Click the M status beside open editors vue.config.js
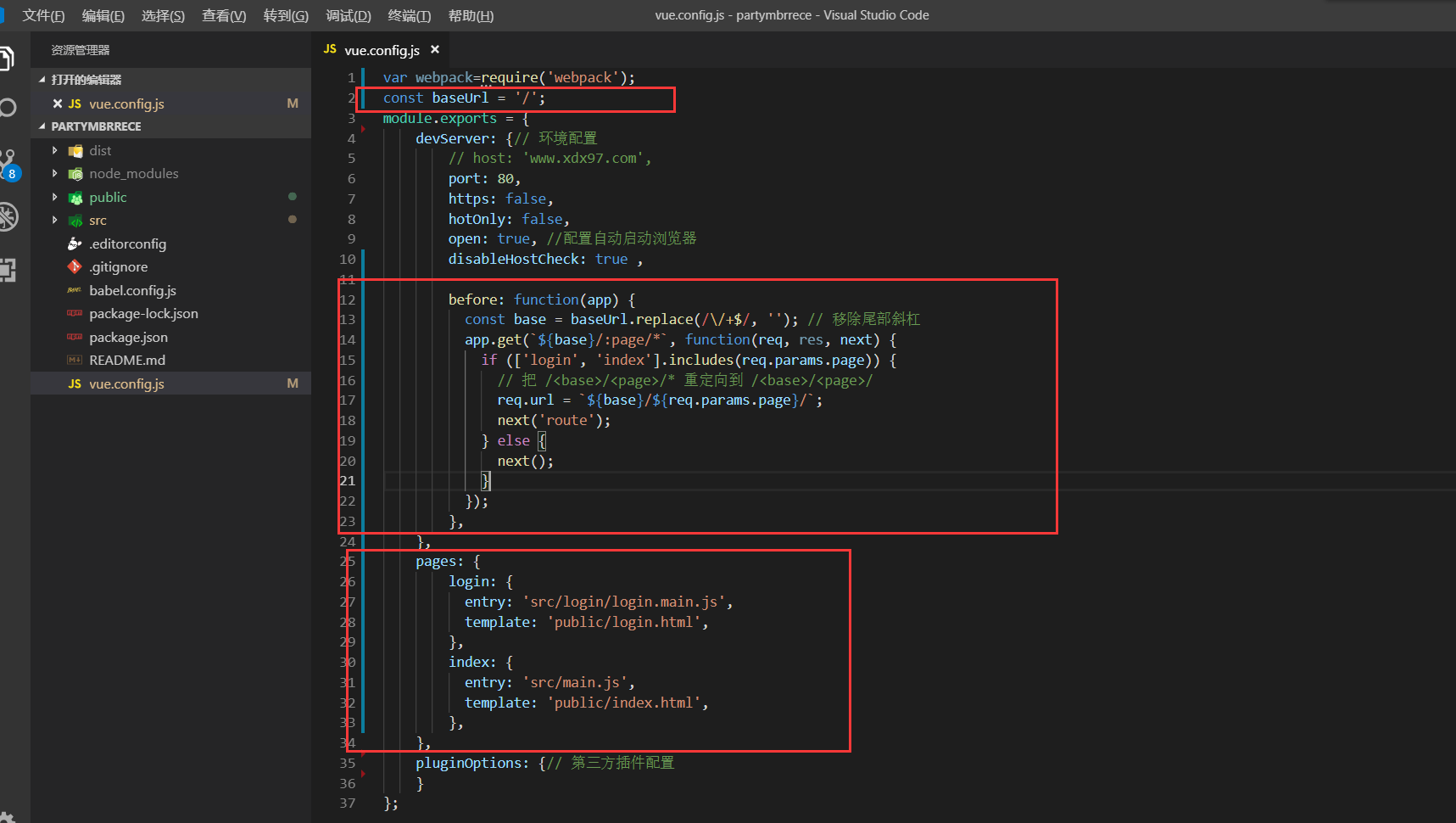1456x823 pixels. coord(293,104)
